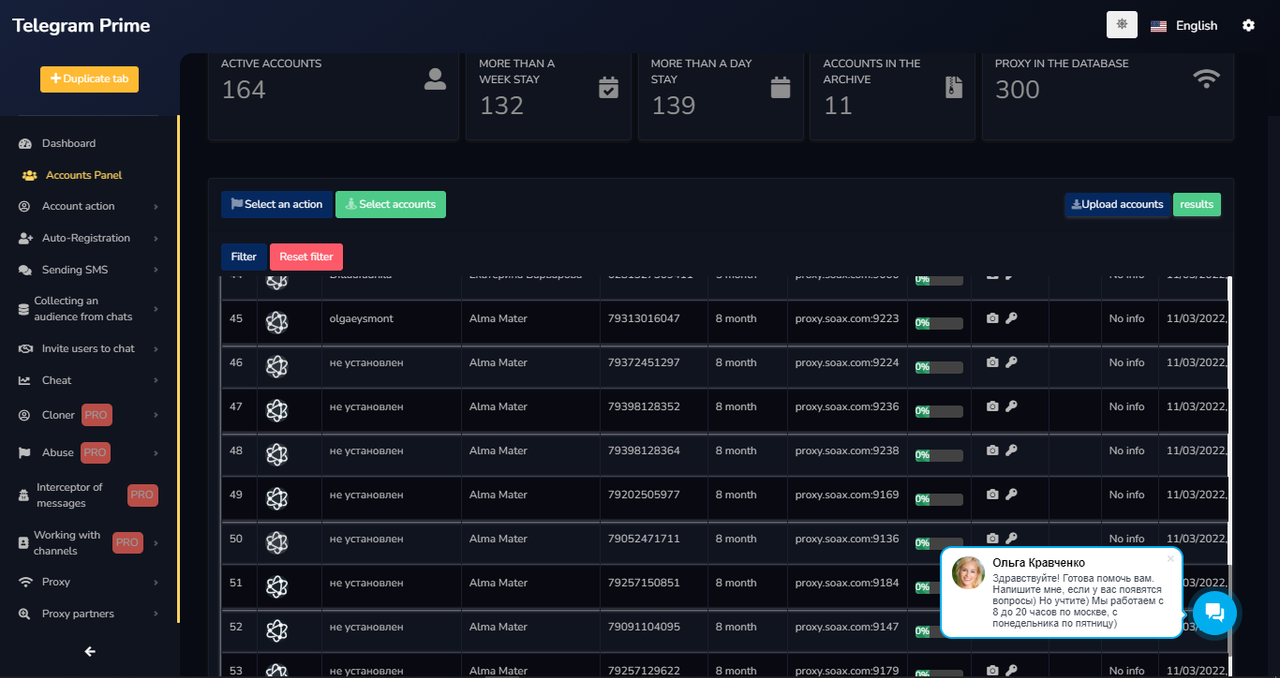Collapse sidebar with the back arrow
The width and height of the screenshot is (1280, 678).
pyautogui.click(x=90, y=651)
